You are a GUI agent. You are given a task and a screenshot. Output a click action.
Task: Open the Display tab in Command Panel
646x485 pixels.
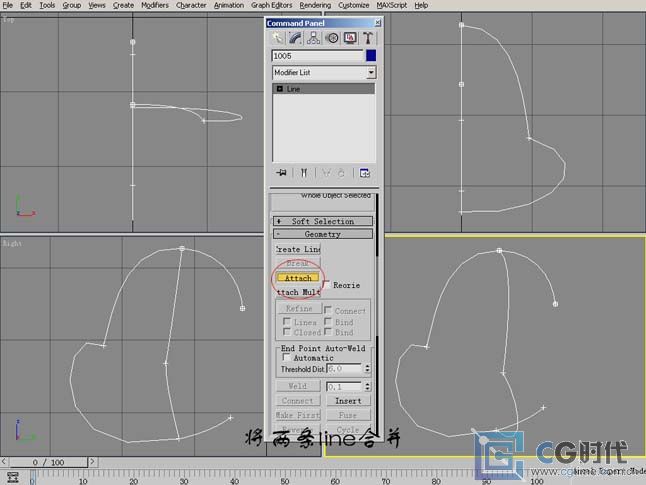click(350, 38)
